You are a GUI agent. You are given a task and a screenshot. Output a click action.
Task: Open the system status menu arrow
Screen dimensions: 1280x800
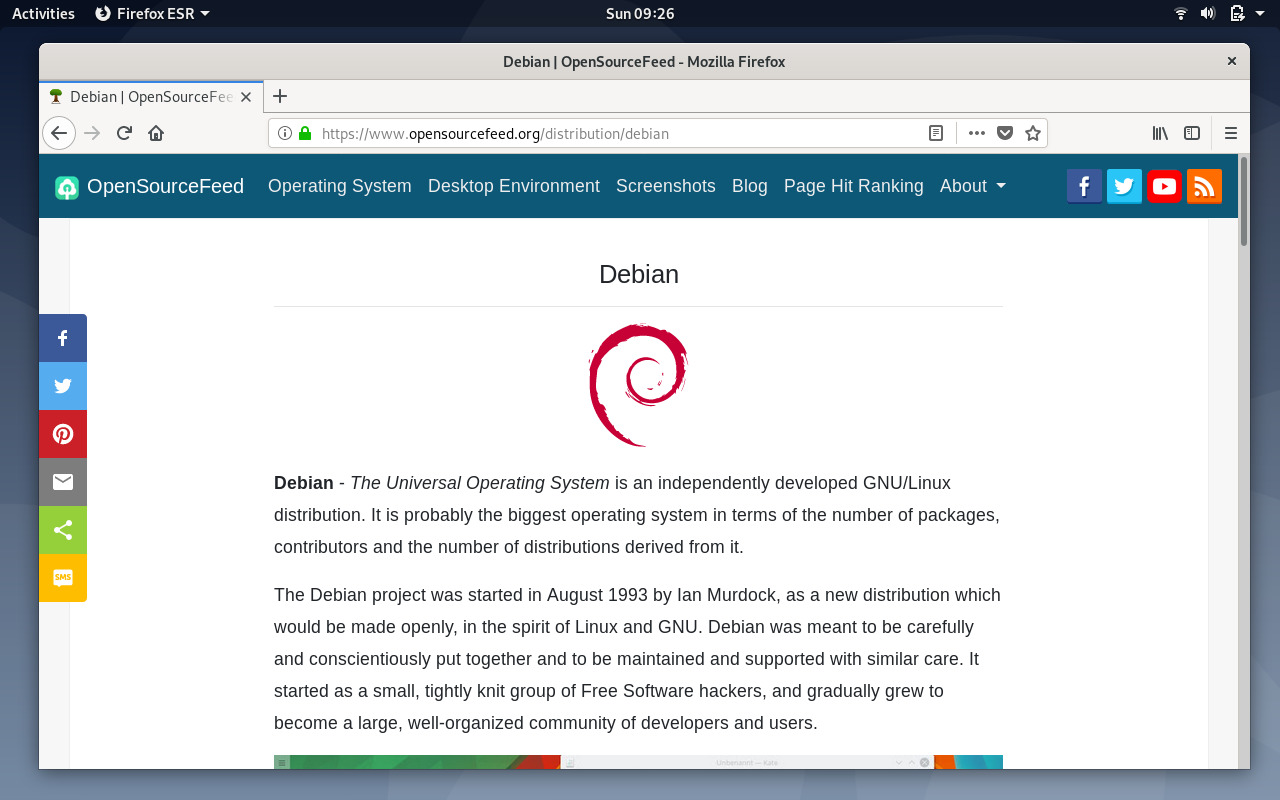pos(1259,14)
